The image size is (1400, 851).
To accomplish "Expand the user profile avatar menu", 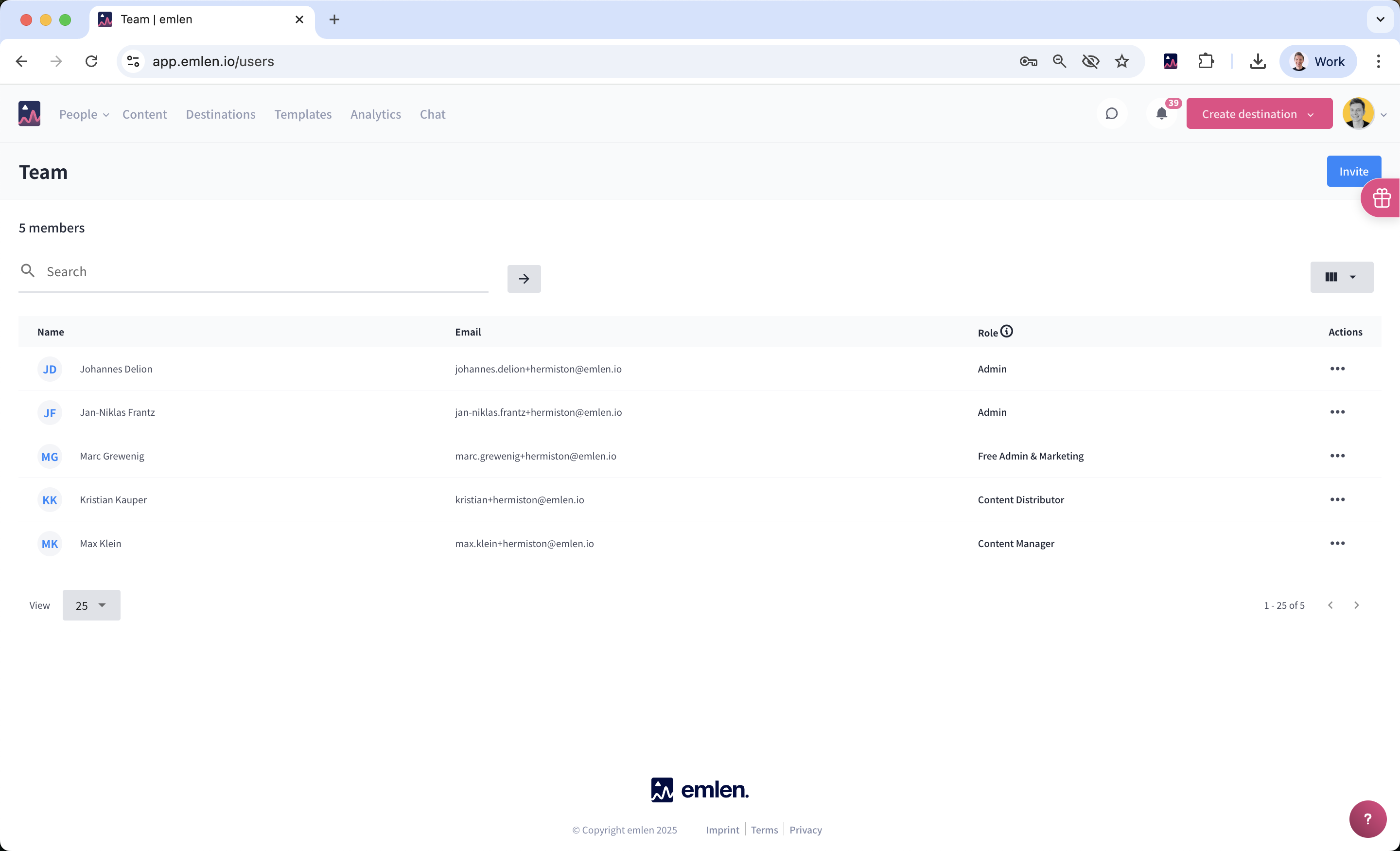I will pyautogui.click(x=1364, y=114).
